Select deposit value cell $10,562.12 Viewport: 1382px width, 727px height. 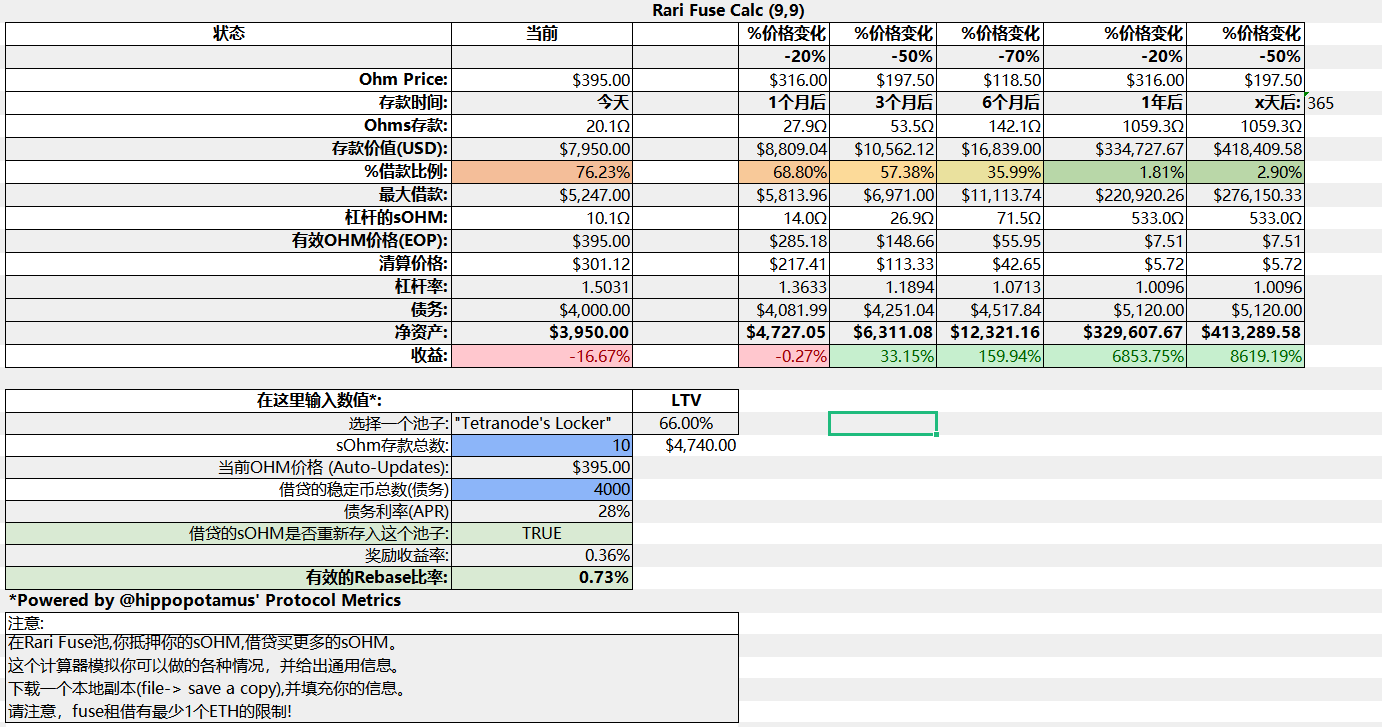click(883, 149)
